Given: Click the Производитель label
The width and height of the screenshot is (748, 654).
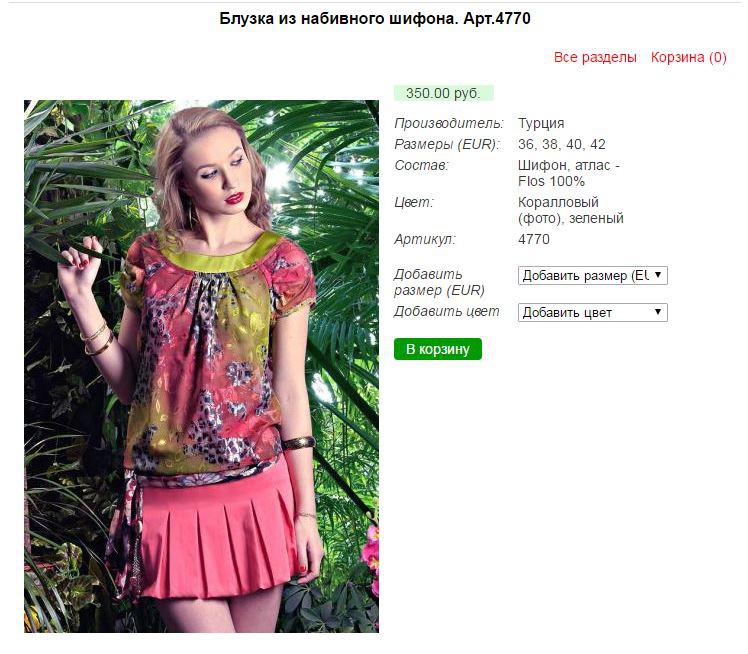Looking at the screenshot, I should 449,124.
